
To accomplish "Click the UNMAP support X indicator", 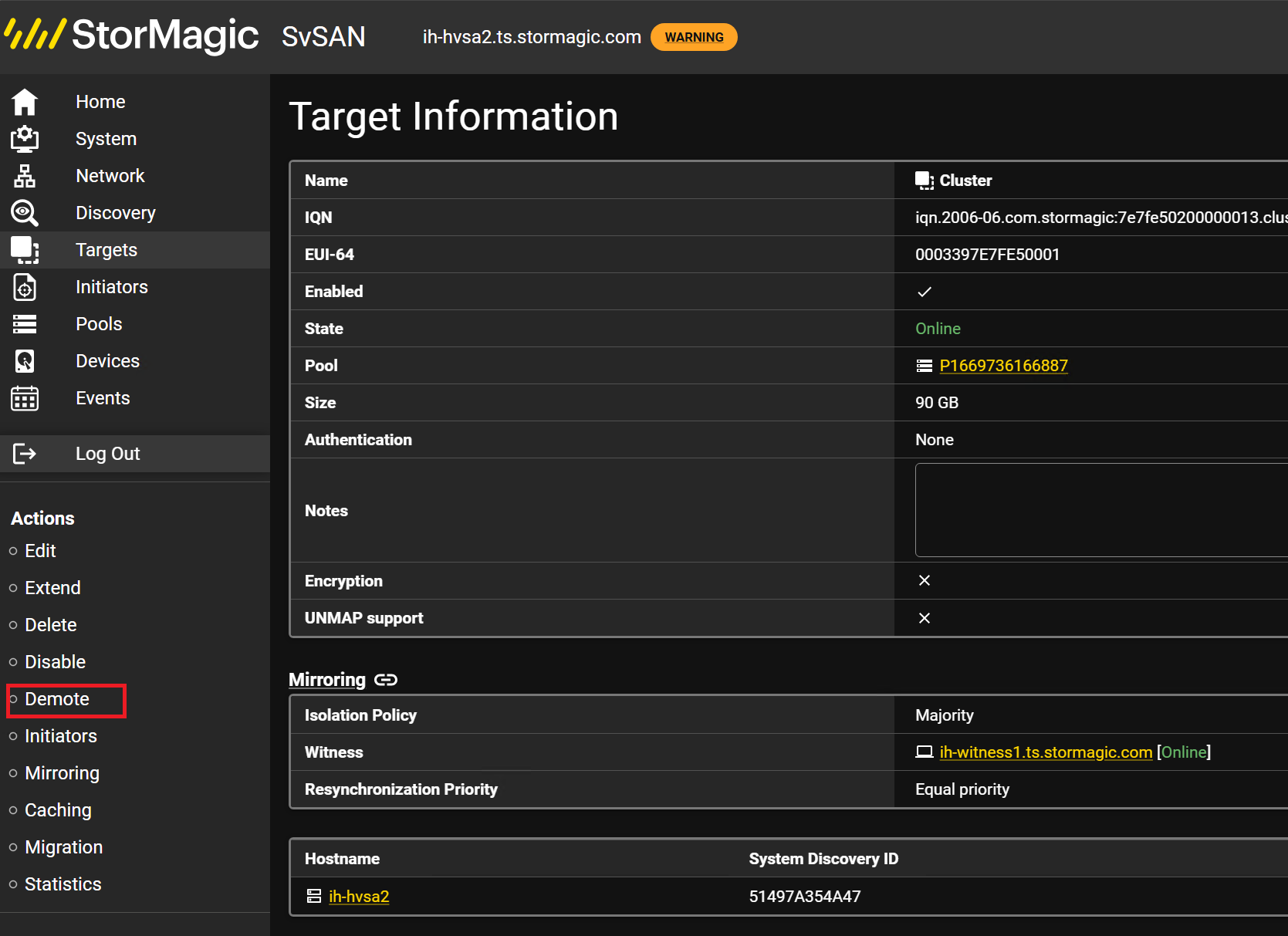I will click(x=925, y=618).
